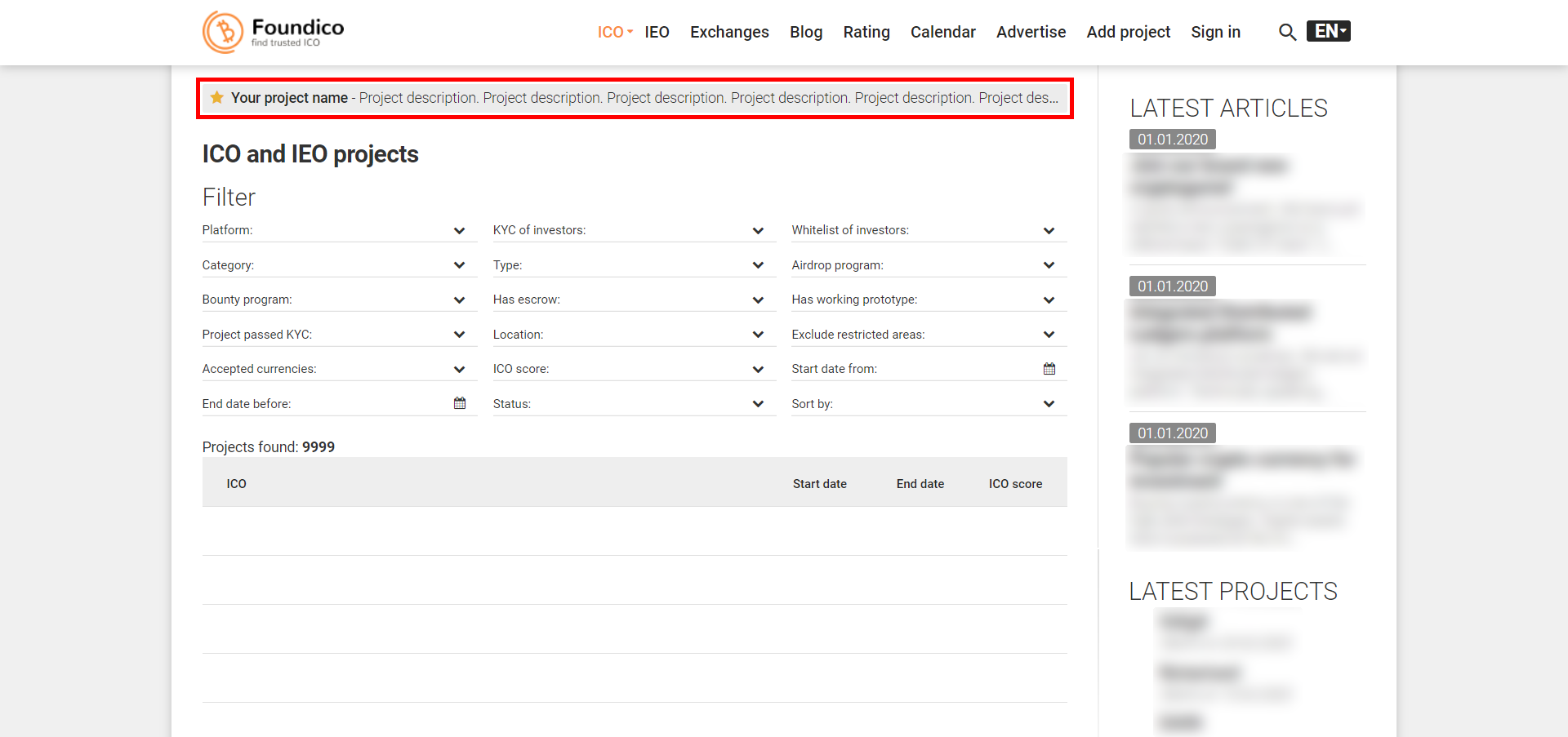Viewport: 1568px width, 737px height.
Task: Click the Foundico logo icon
Action: click(x=223, y=32)
